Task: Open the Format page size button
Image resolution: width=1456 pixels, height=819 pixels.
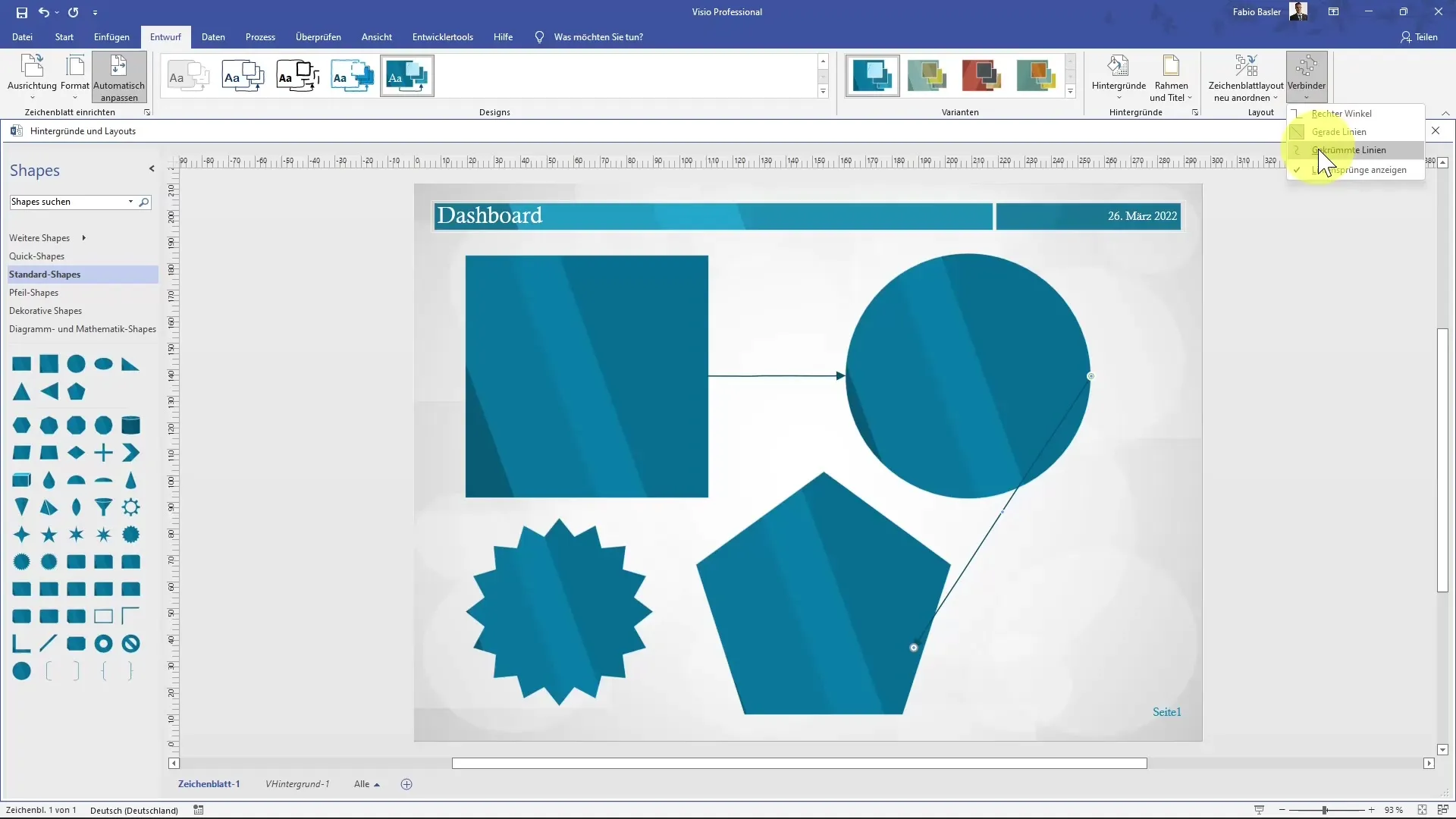Action: 75,77
